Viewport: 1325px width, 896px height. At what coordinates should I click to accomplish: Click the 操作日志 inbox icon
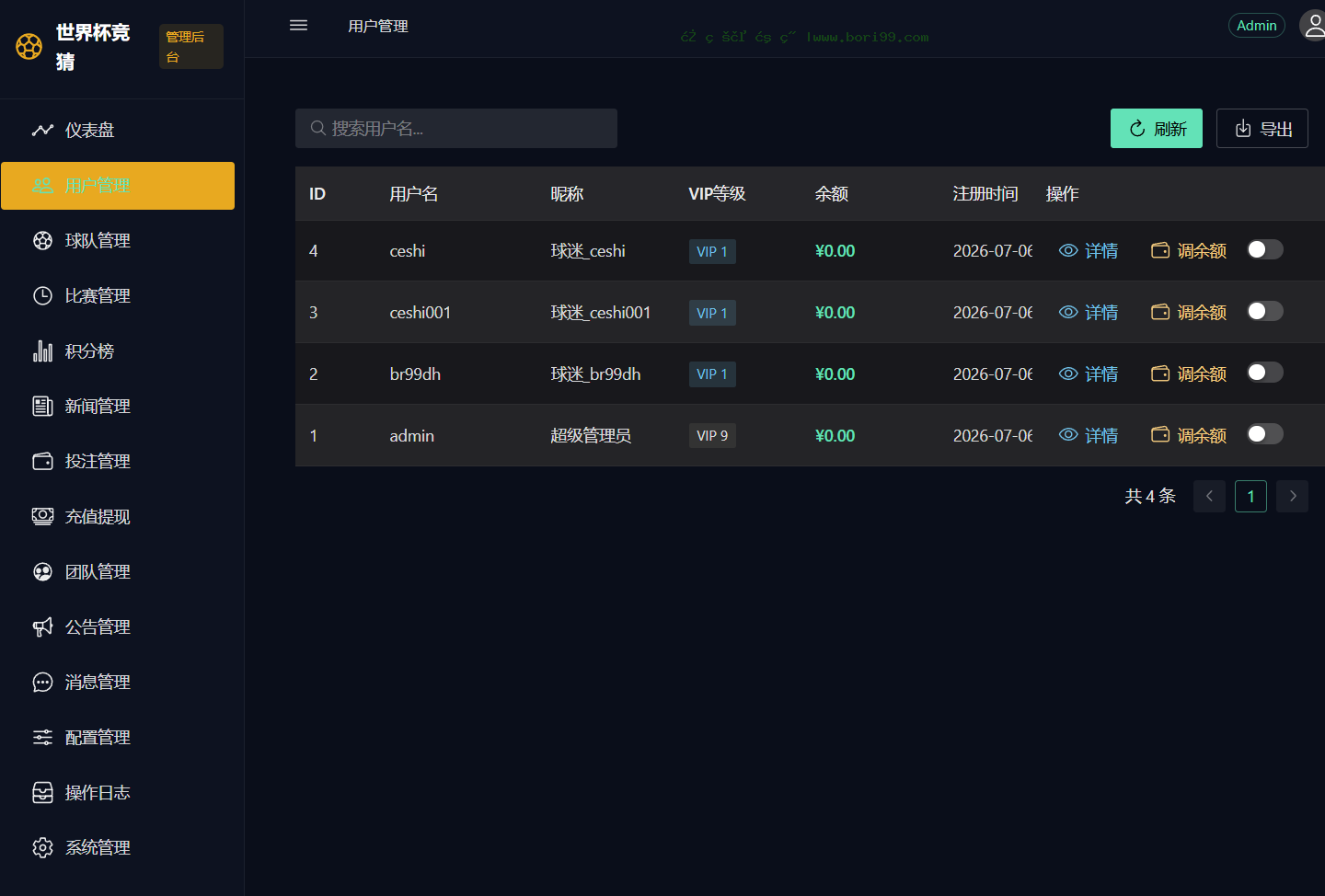(42, 793)
